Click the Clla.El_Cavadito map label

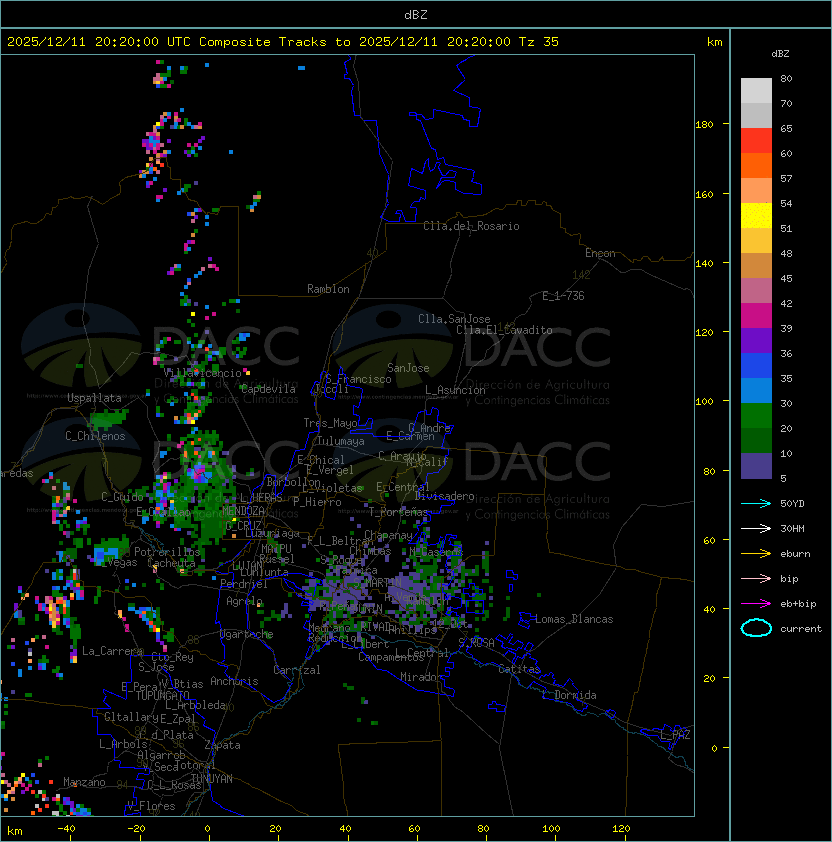tap(504, 330)
